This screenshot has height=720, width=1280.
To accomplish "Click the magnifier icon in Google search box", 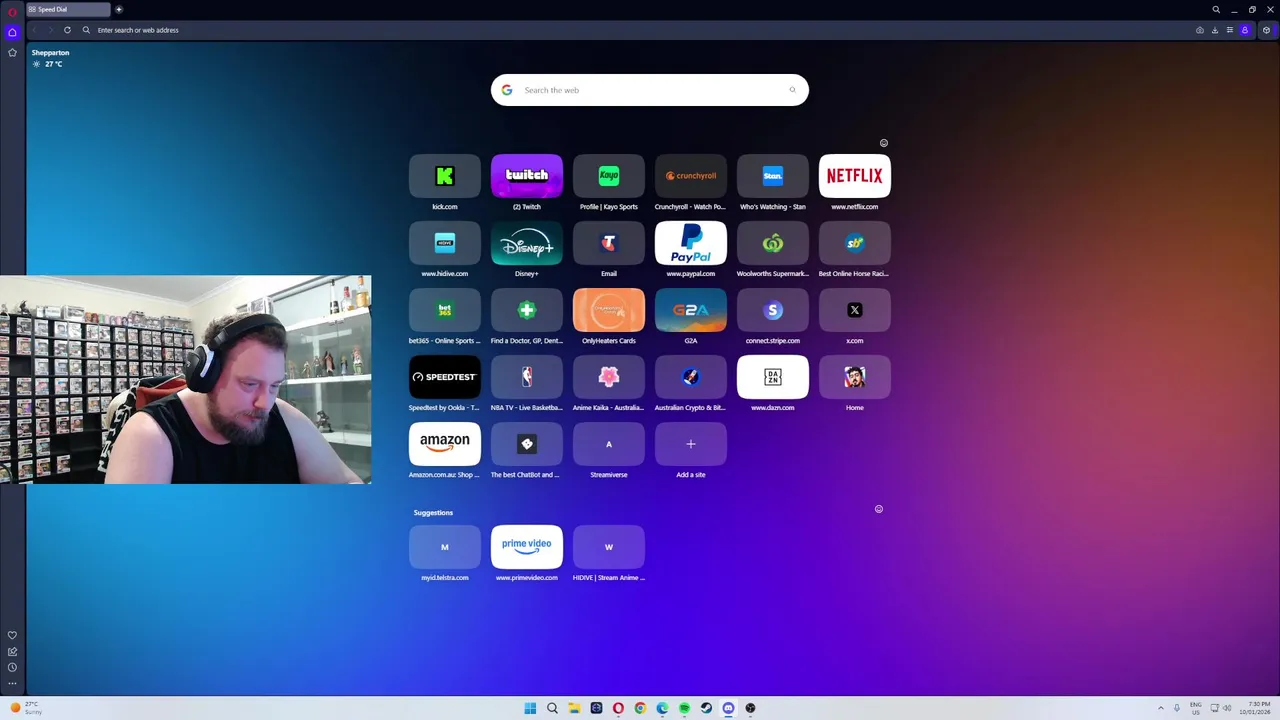I will coord(792,90).
